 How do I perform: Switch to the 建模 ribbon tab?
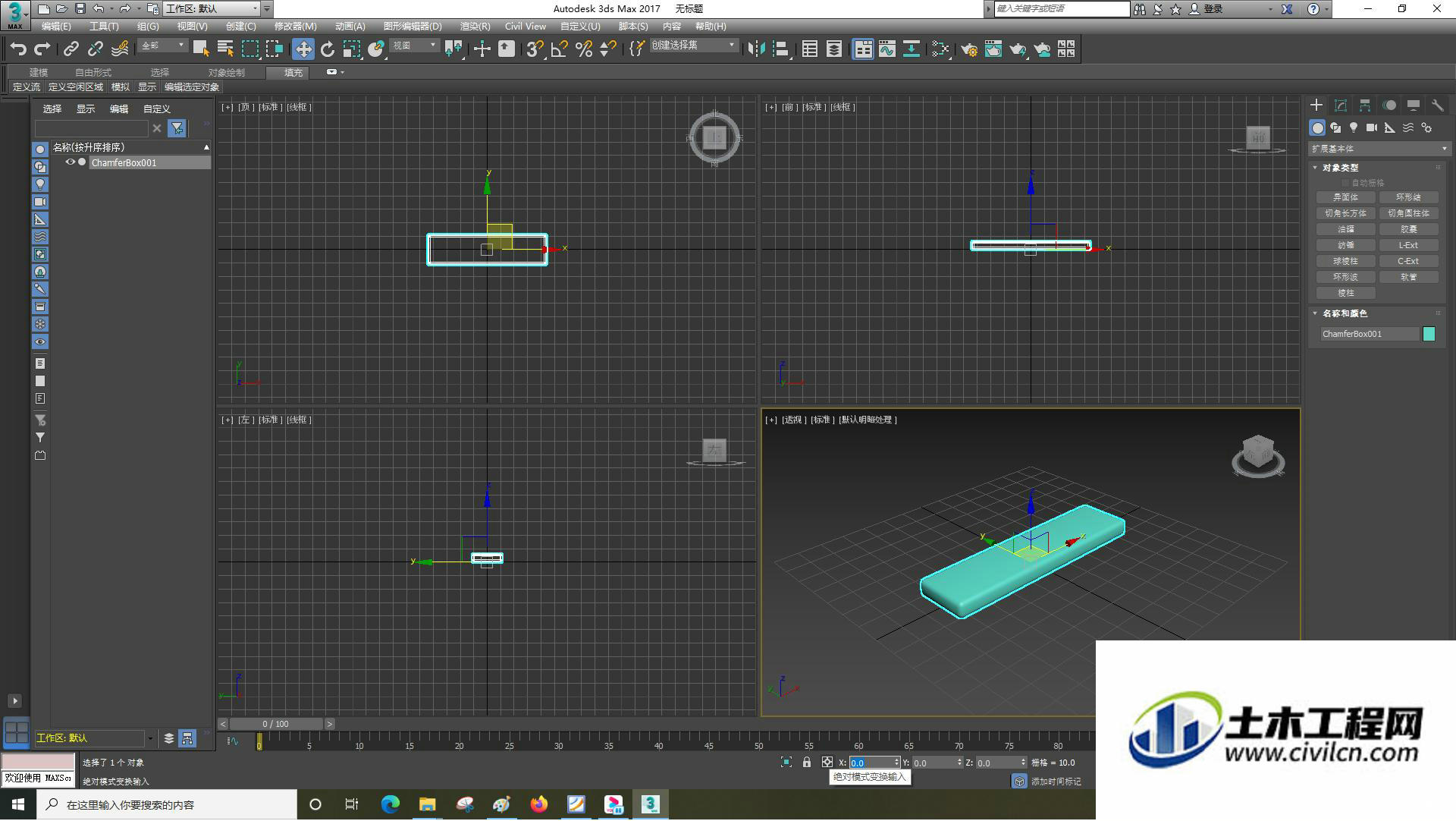39,73
